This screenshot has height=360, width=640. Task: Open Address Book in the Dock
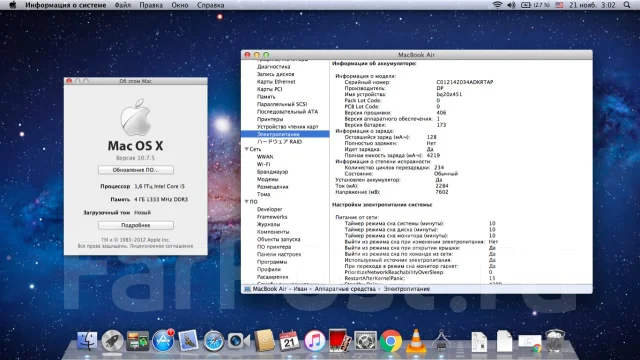(x=264, y=341)
